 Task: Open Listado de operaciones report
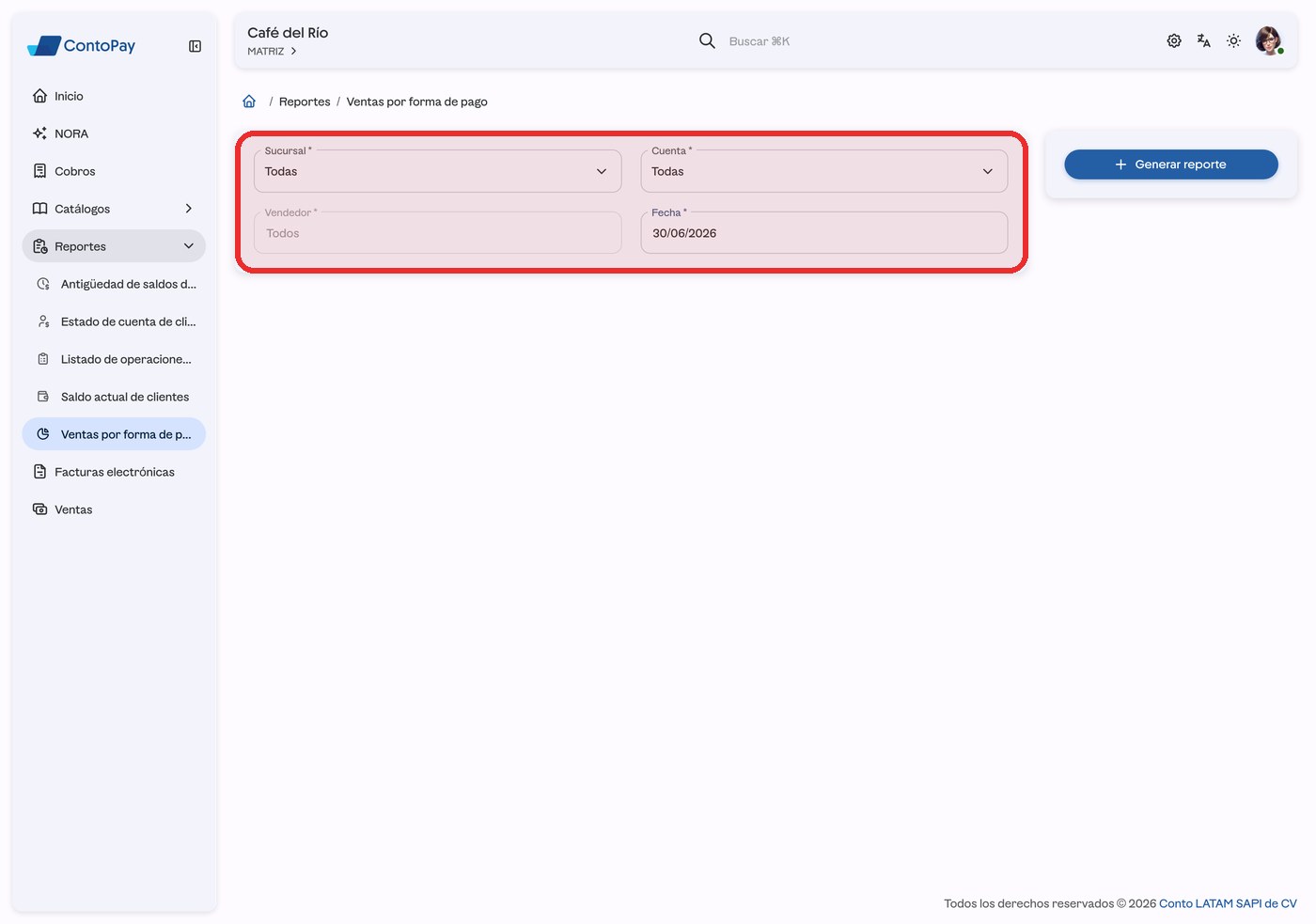pyautogui.click(x=114, y=359)
